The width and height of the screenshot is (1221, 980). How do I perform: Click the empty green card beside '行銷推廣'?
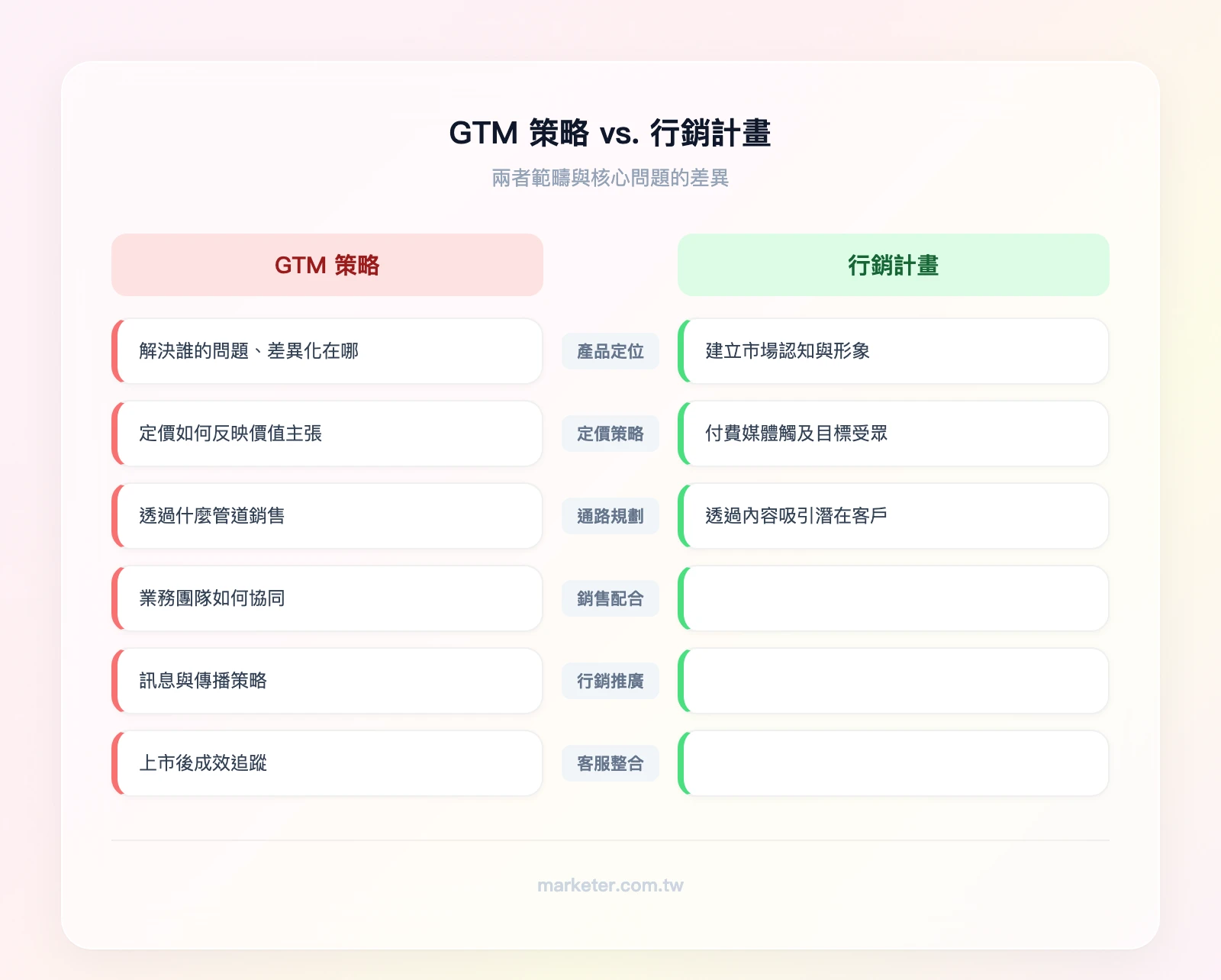(x=893, y=681)
